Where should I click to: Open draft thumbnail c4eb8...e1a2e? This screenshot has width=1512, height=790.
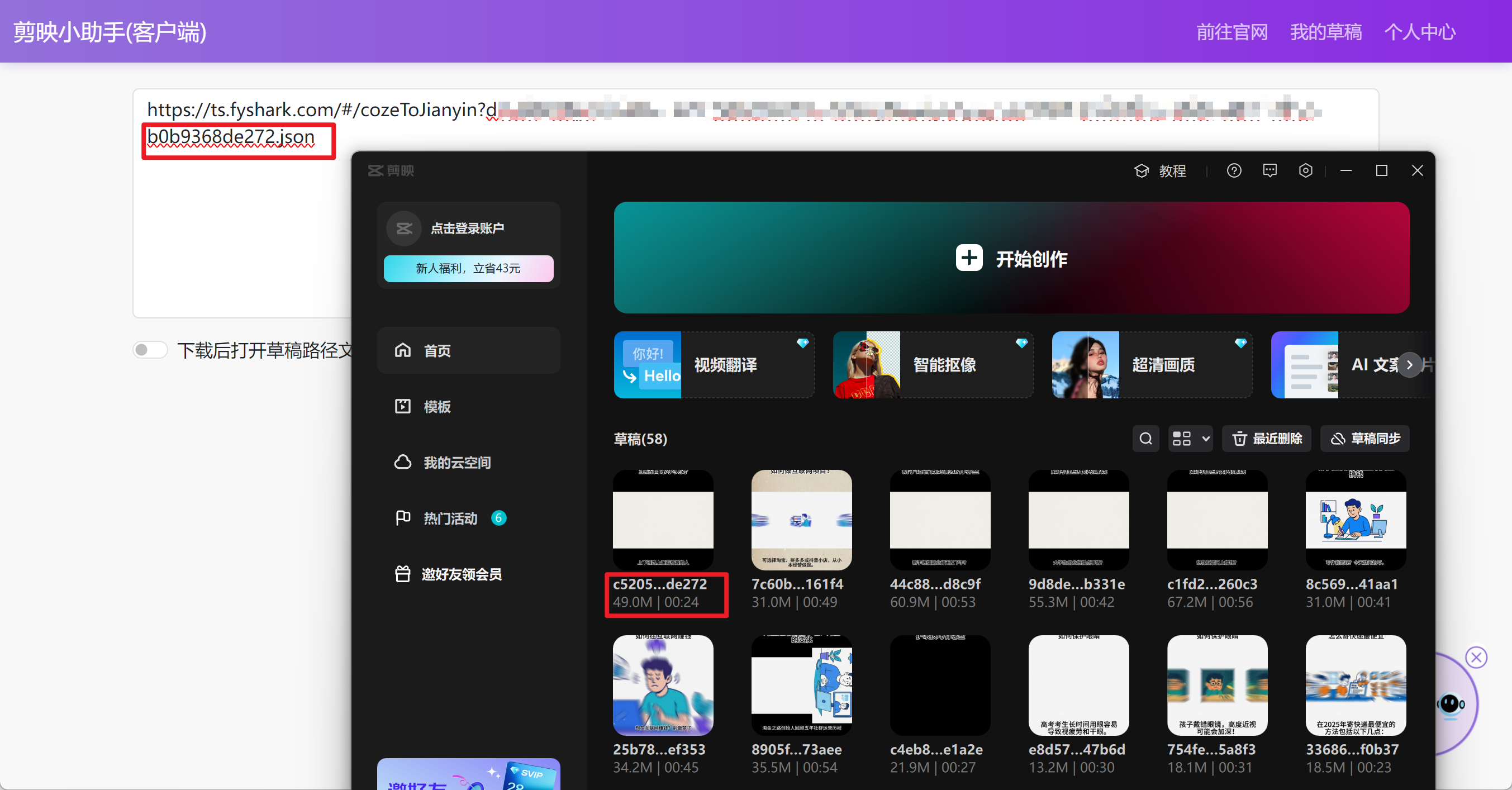point(940,686)
